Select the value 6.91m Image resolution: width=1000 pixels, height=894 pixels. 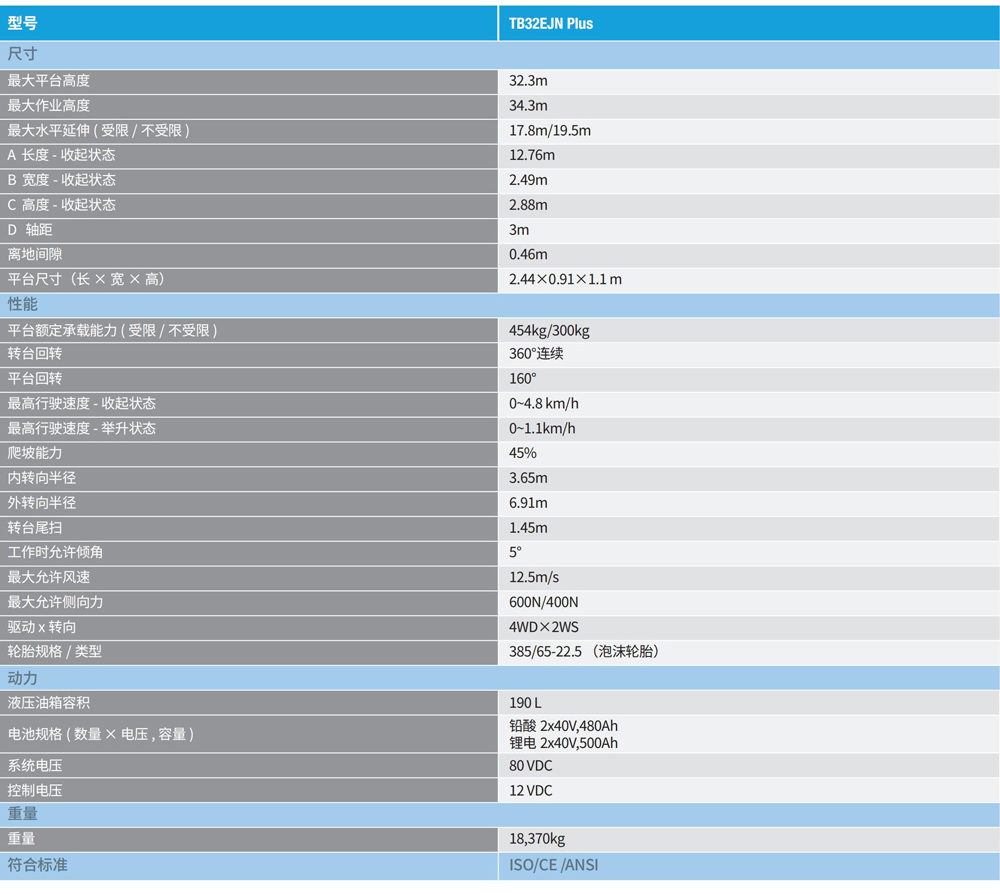tap(528, 502)
